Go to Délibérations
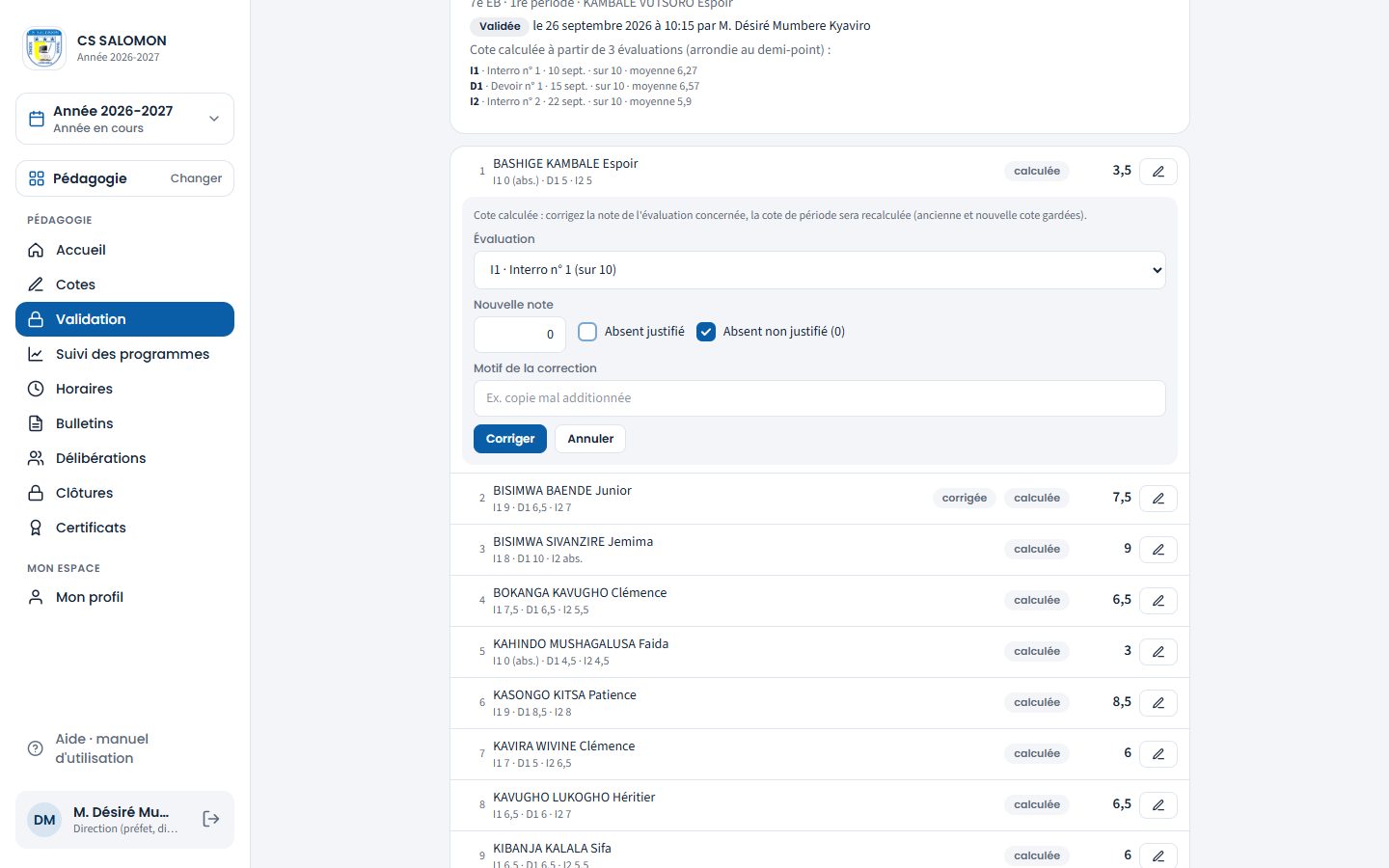This screenshot has height=868, width=1389. pyautogui.click(x=124, y=458)
